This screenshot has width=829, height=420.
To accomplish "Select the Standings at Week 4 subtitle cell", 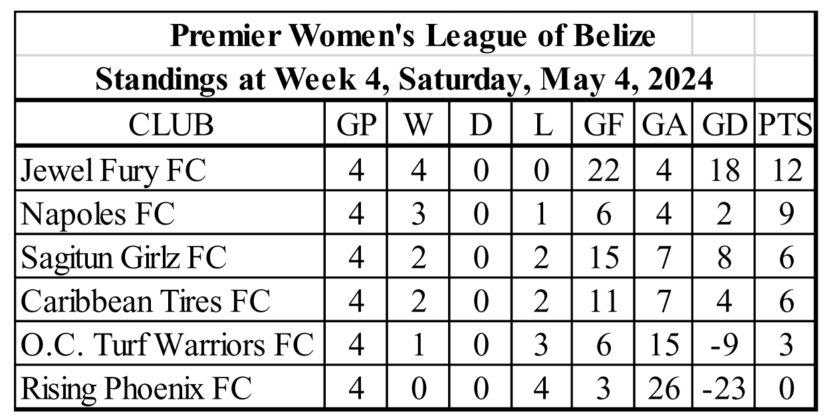I will point(404,79).
